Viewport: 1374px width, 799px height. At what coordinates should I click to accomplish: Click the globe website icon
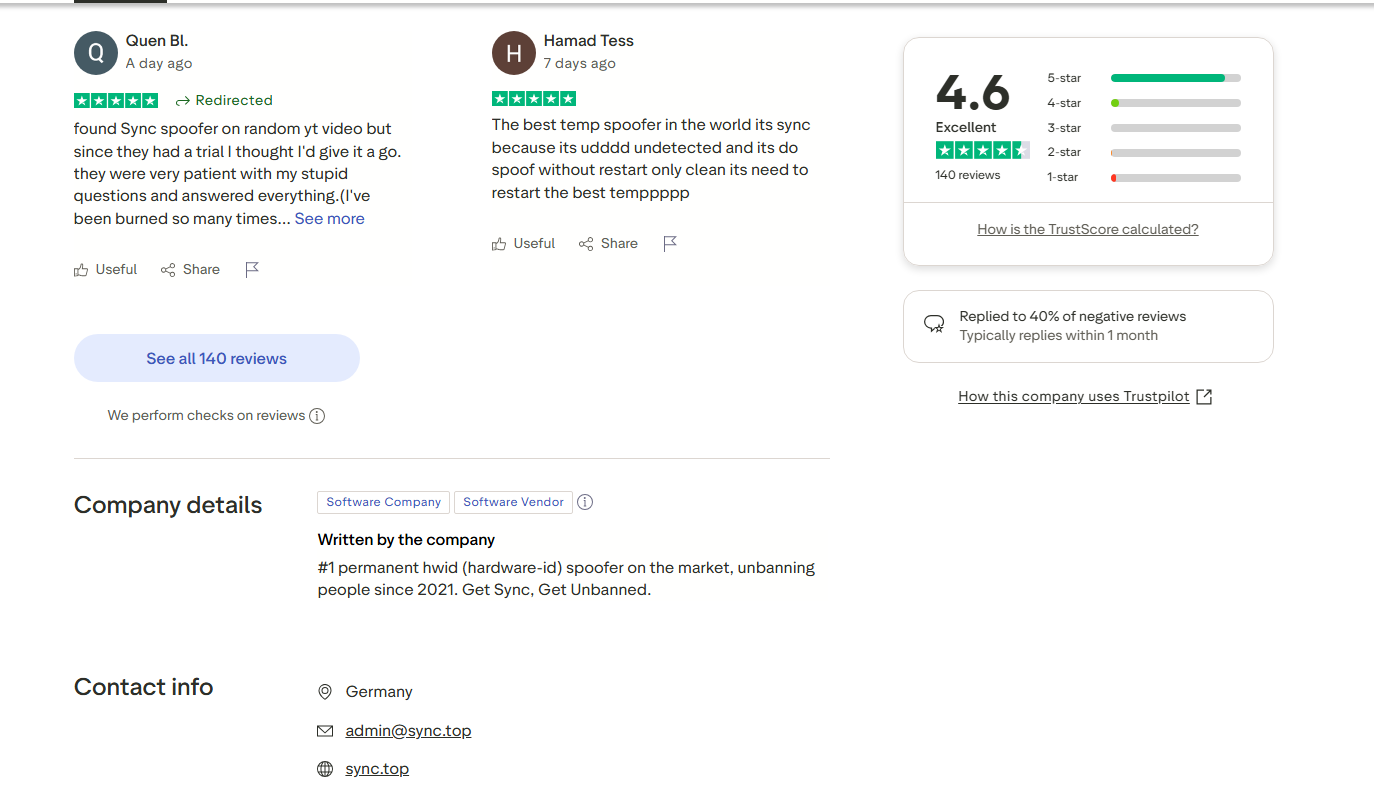coord(325,769)
